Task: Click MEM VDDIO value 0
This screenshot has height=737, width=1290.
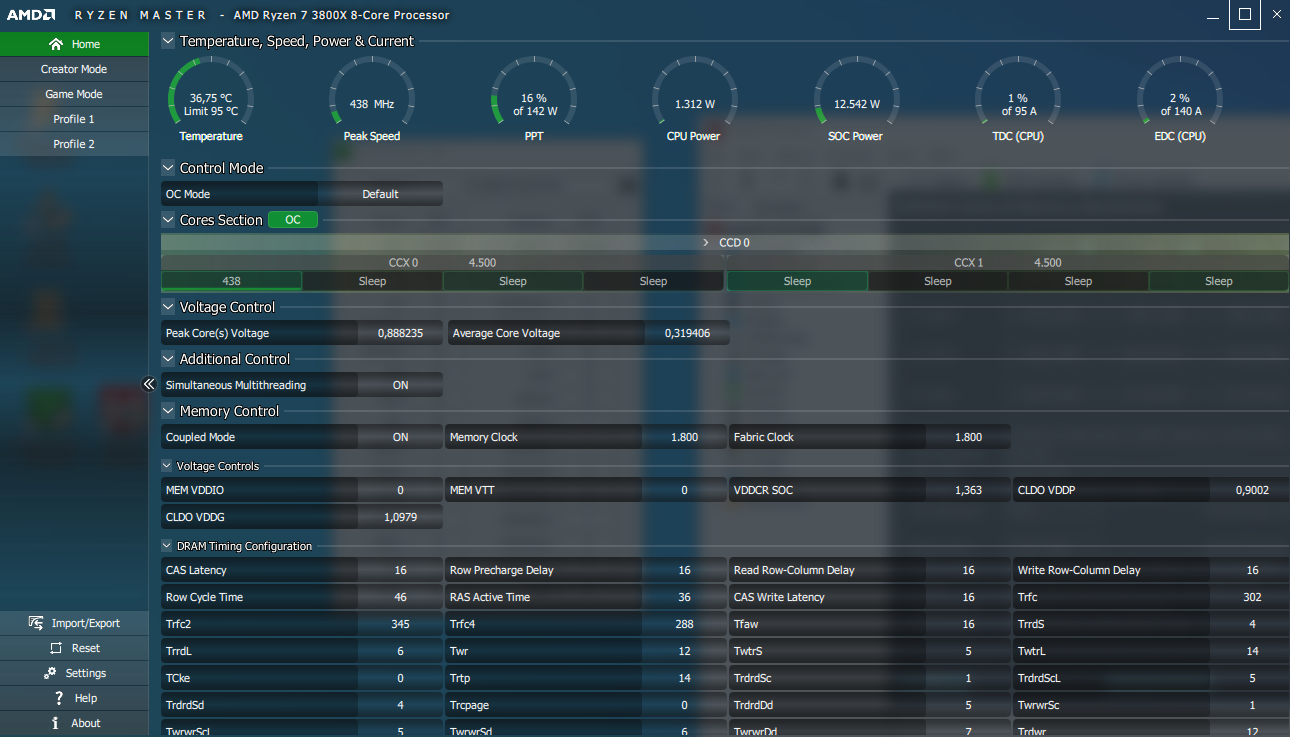Action: (400, 490)
